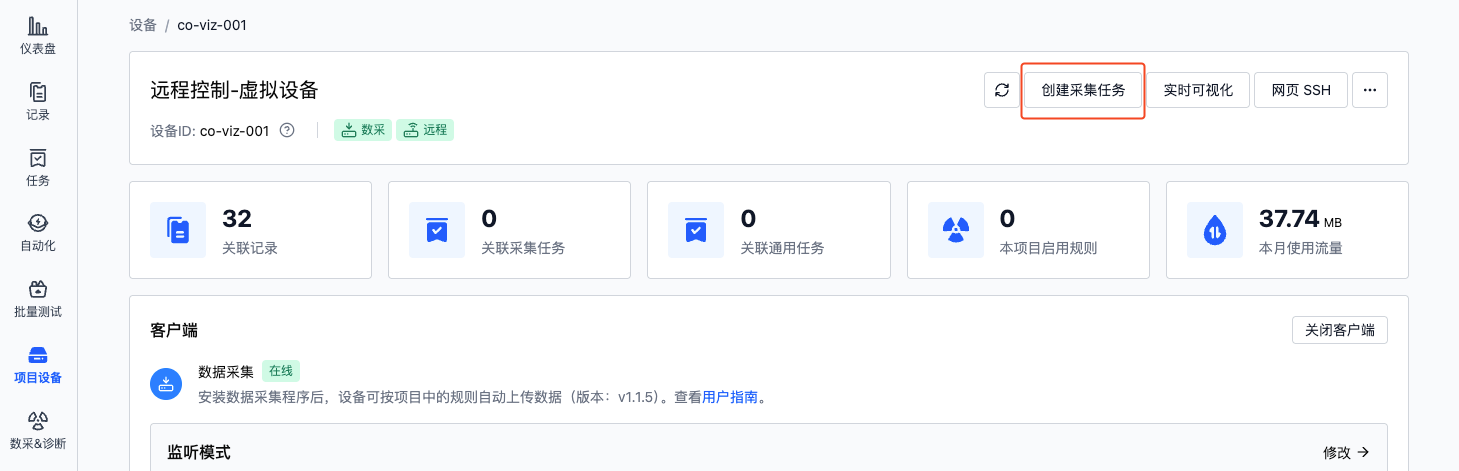Image resolution: width=1459 pixels, height=471 pixels.
Task: Open the 关联记录 32 stat card
Action: (250, 230)
